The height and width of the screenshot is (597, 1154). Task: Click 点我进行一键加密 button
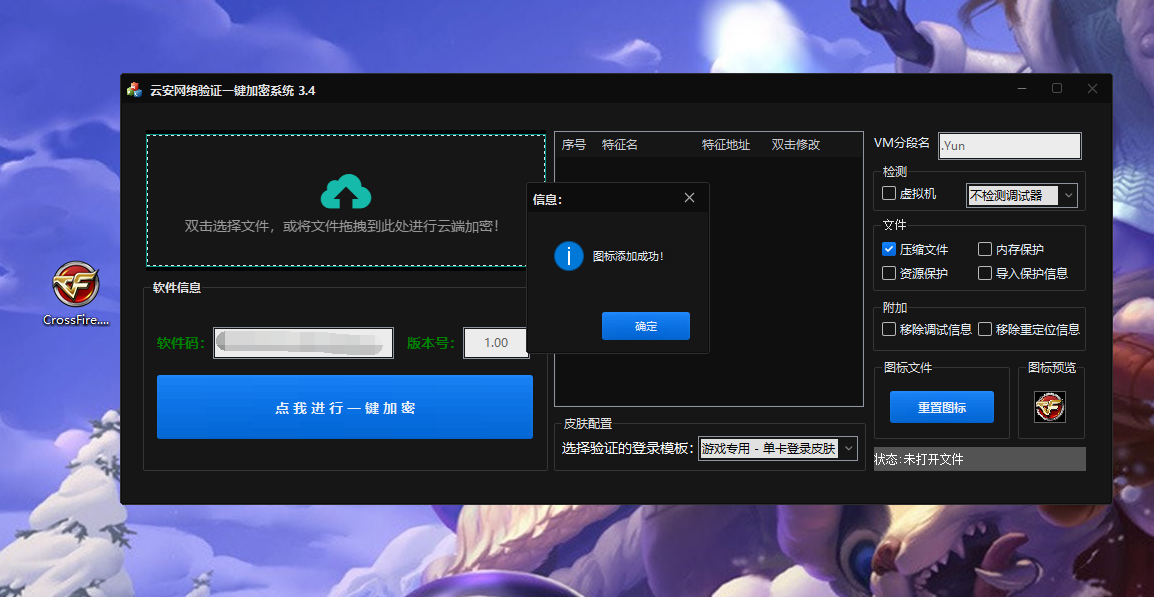[344, 407]
